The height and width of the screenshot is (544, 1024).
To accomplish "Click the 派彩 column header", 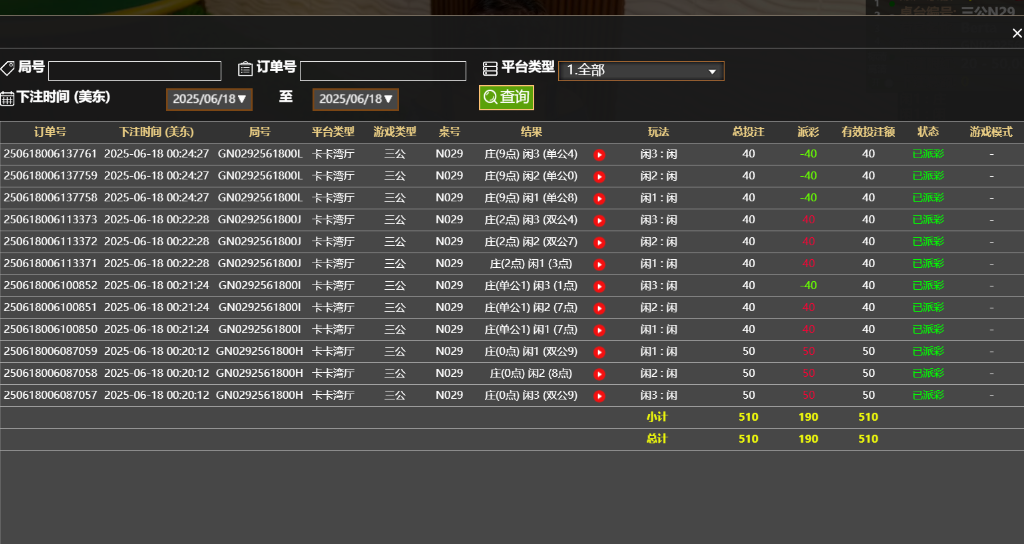I will [x=808, y=132].
